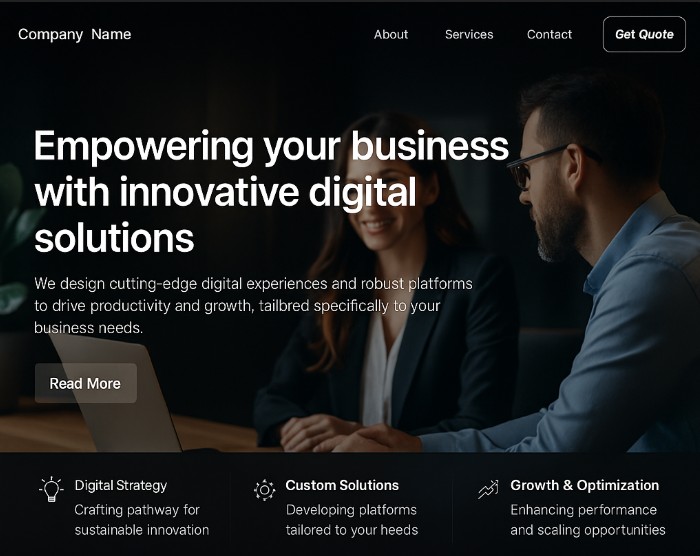Click 'Developing platforms tailored' description text
This screenshot has width=700, height=556.
(352, 520)
